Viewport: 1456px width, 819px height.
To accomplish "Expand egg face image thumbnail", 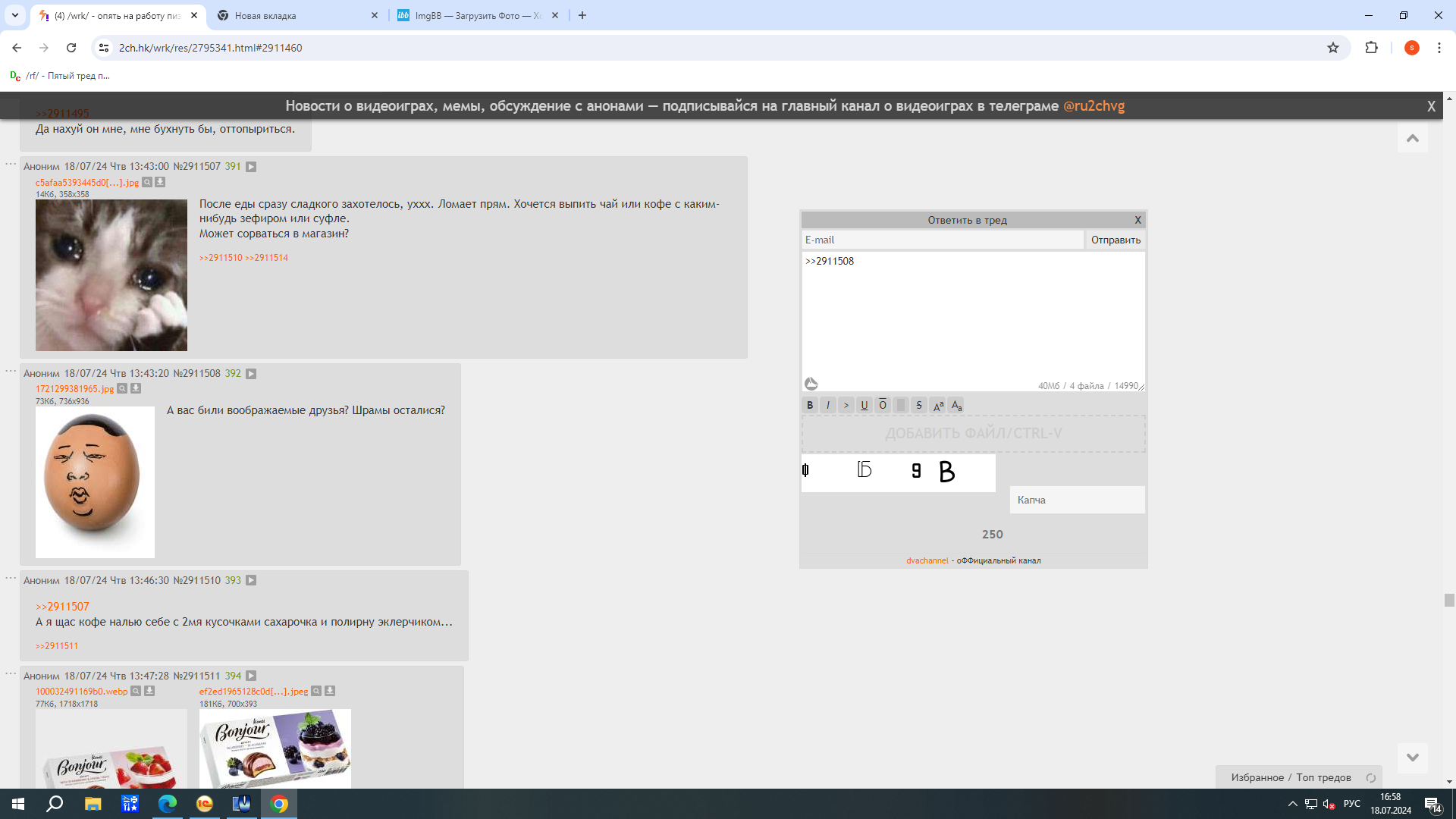I will click(95, 482).
